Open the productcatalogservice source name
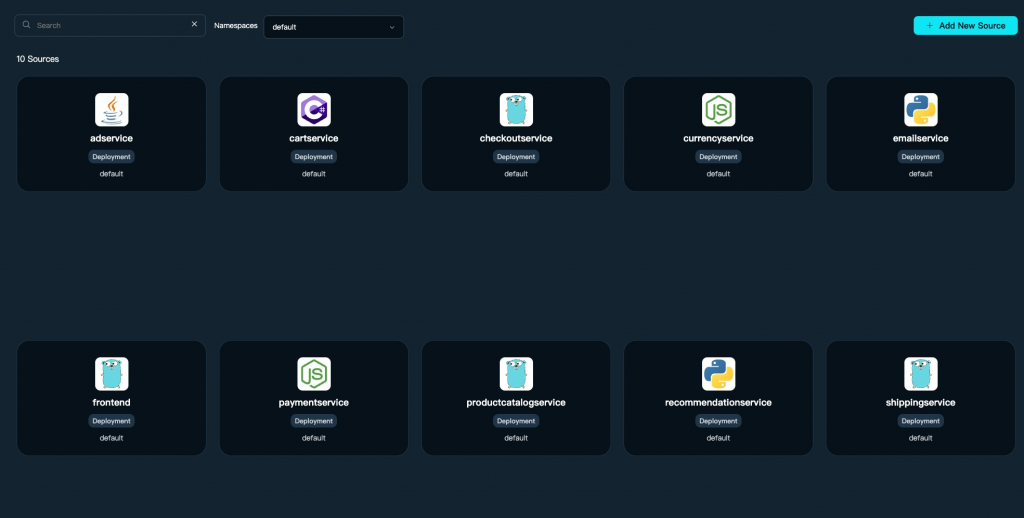1024x518 pixels. [516, 402]
